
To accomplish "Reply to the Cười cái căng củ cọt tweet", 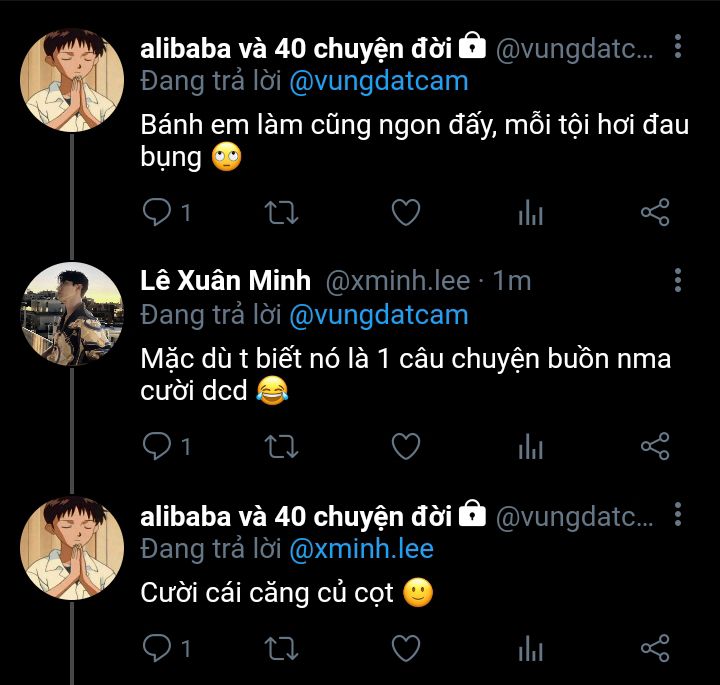I will (157, 649).
